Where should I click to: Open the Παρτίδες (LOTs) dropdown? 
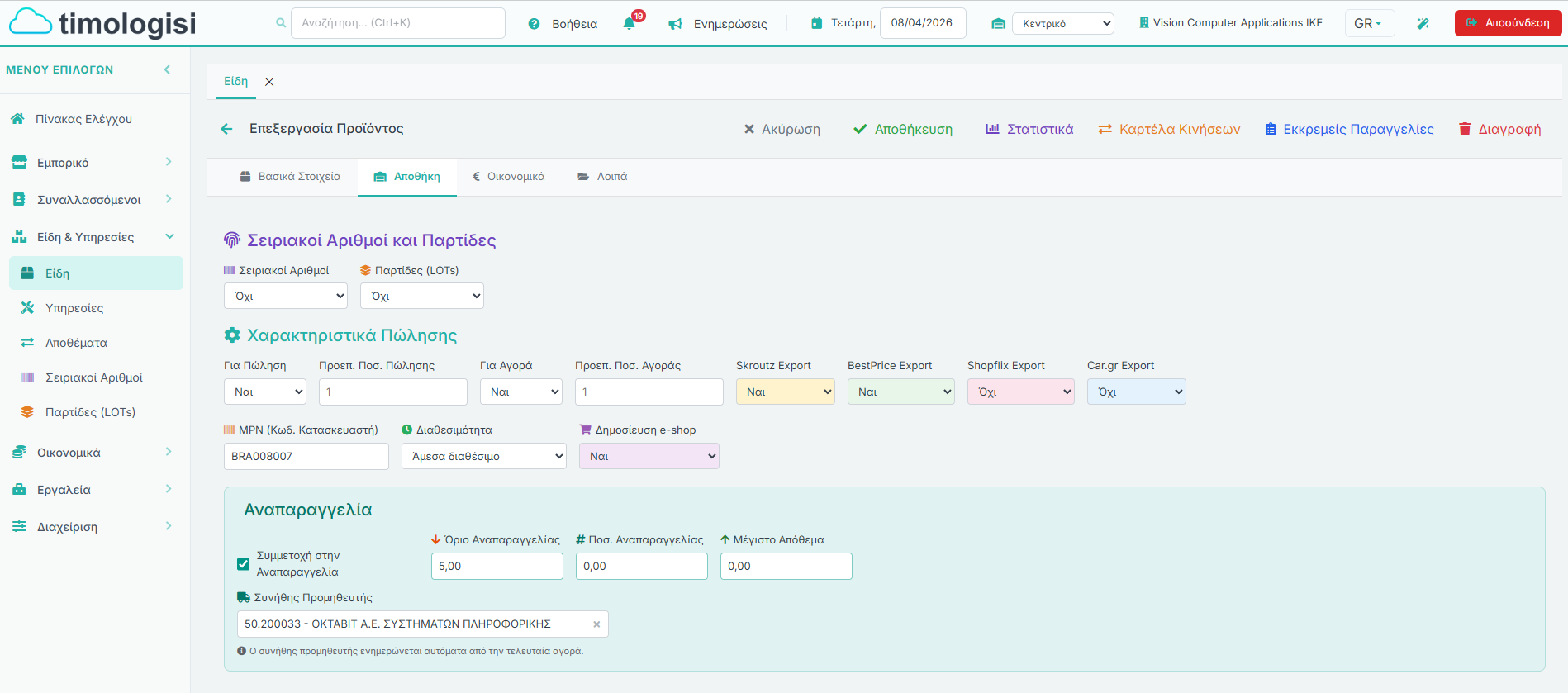coord(422,296)
